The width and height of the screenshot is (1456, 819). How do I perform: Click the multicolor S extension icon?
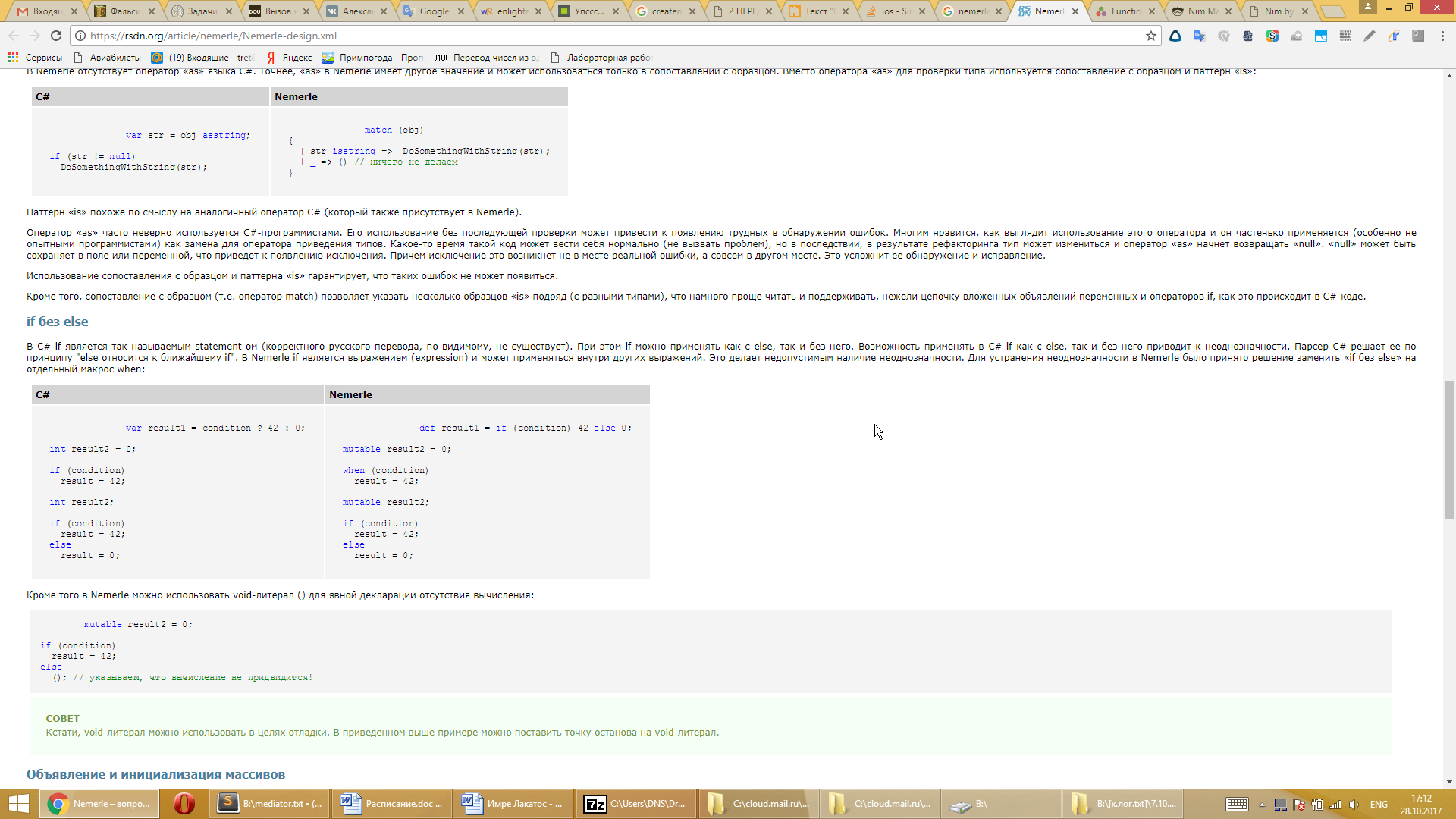(1272, 36)
